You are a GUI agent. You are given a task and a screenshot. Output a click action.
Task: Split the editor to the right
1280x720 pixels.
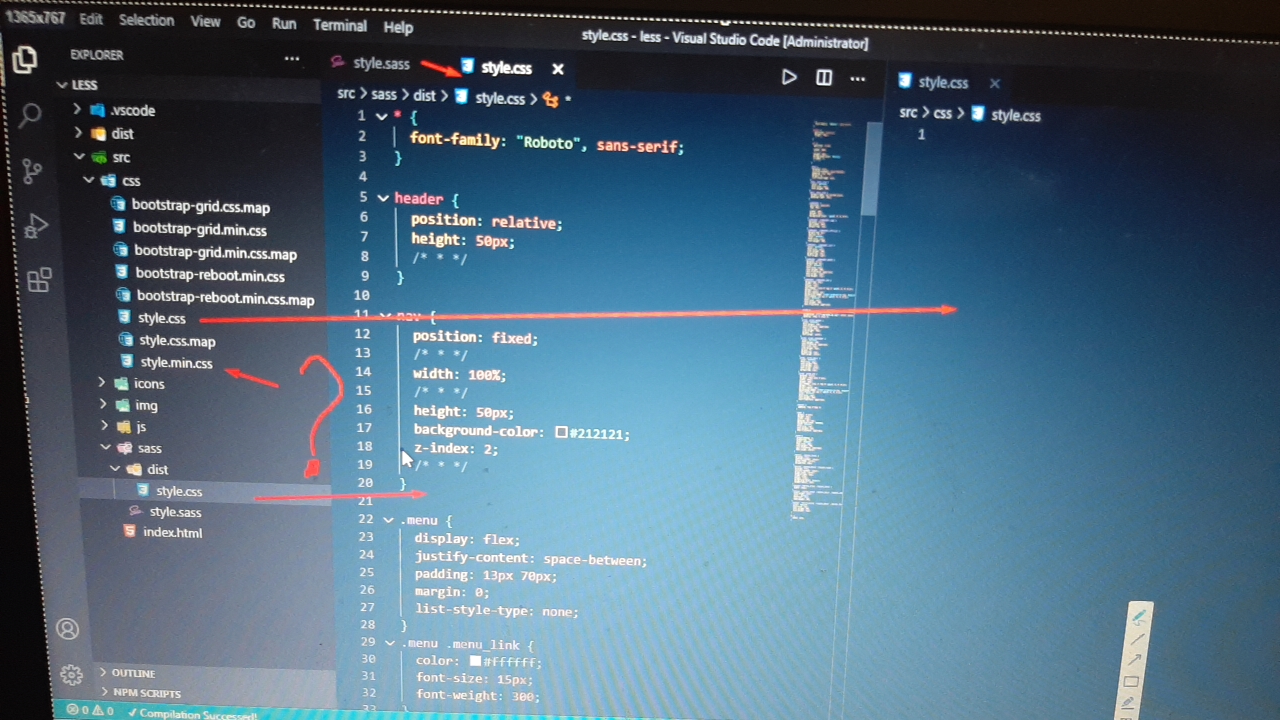click(824, 77)
